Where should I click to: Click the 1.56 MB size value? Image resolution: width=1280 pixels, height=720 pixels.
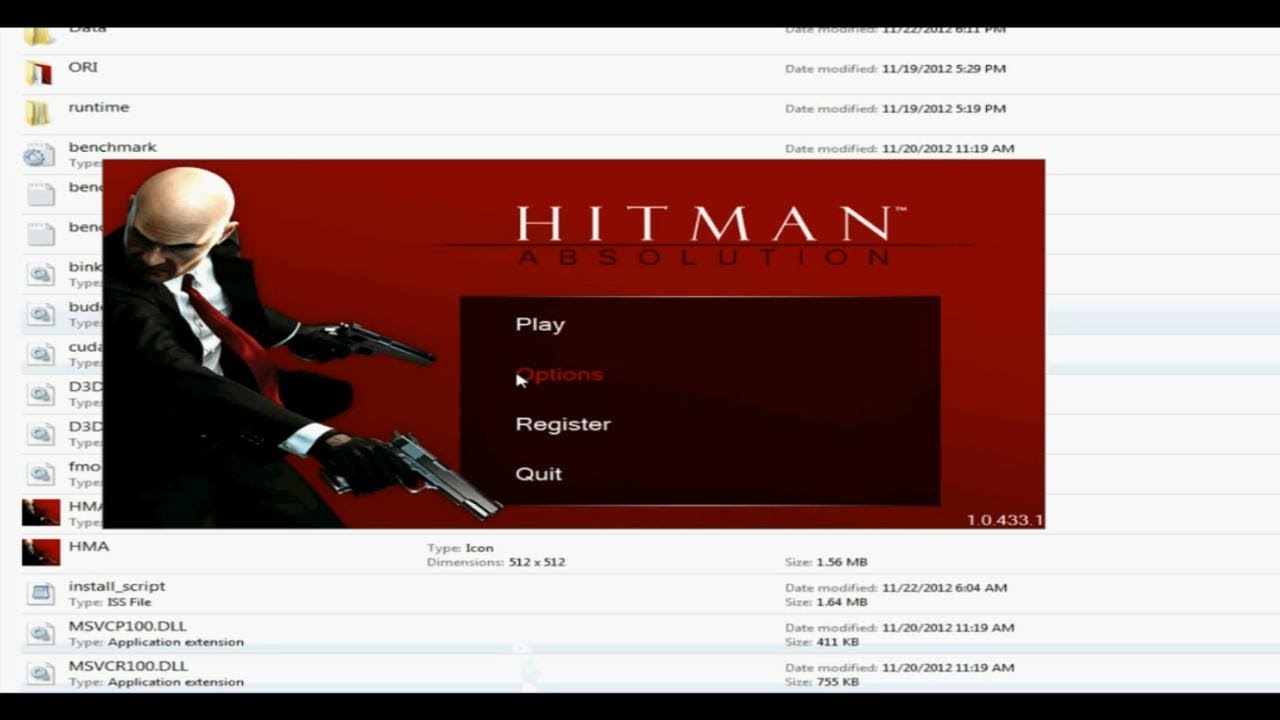[x=842, y=562]
